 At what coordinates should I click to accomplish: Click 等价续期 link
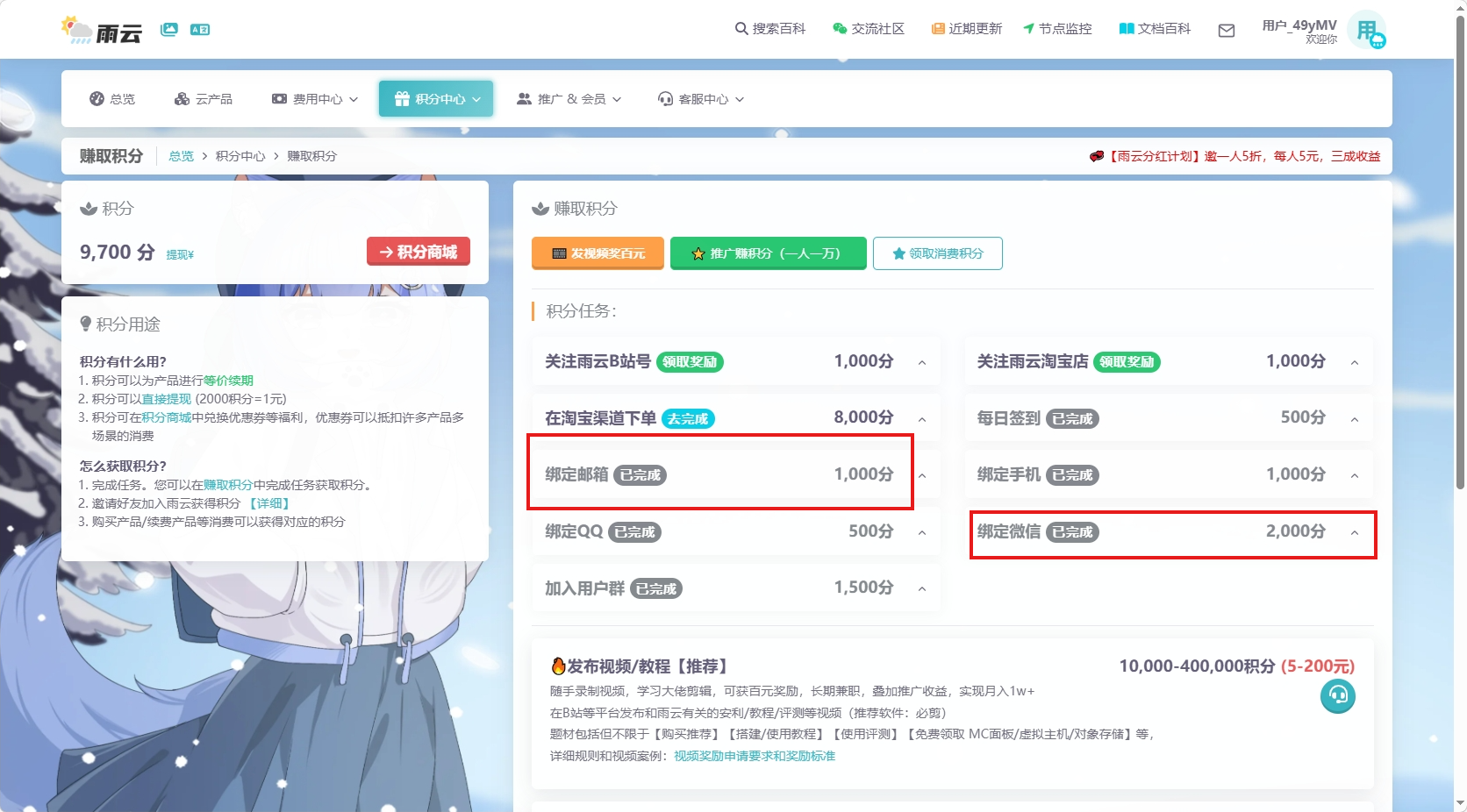[228, 381]
